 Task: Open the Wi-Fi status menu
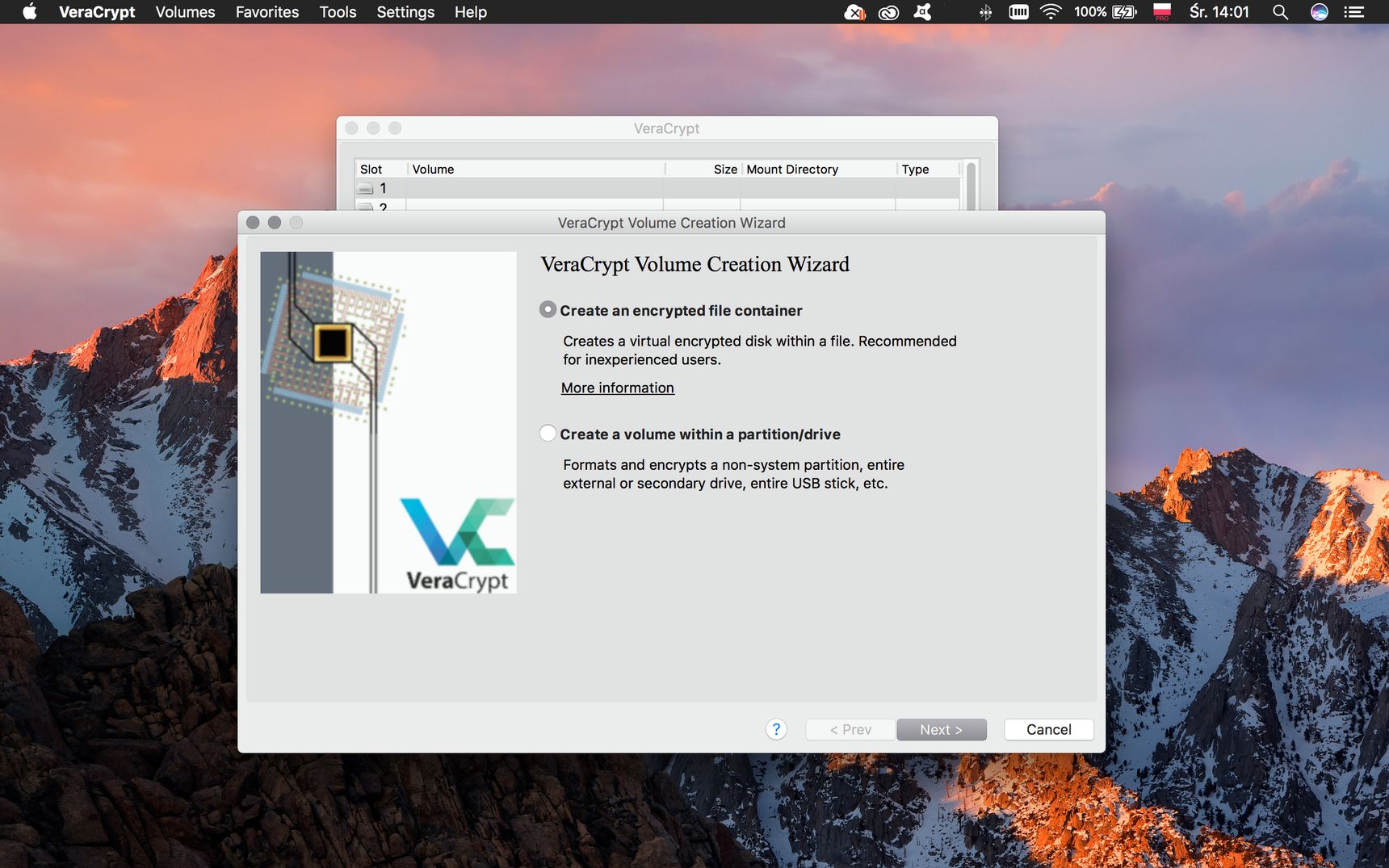pos(1051,12)
